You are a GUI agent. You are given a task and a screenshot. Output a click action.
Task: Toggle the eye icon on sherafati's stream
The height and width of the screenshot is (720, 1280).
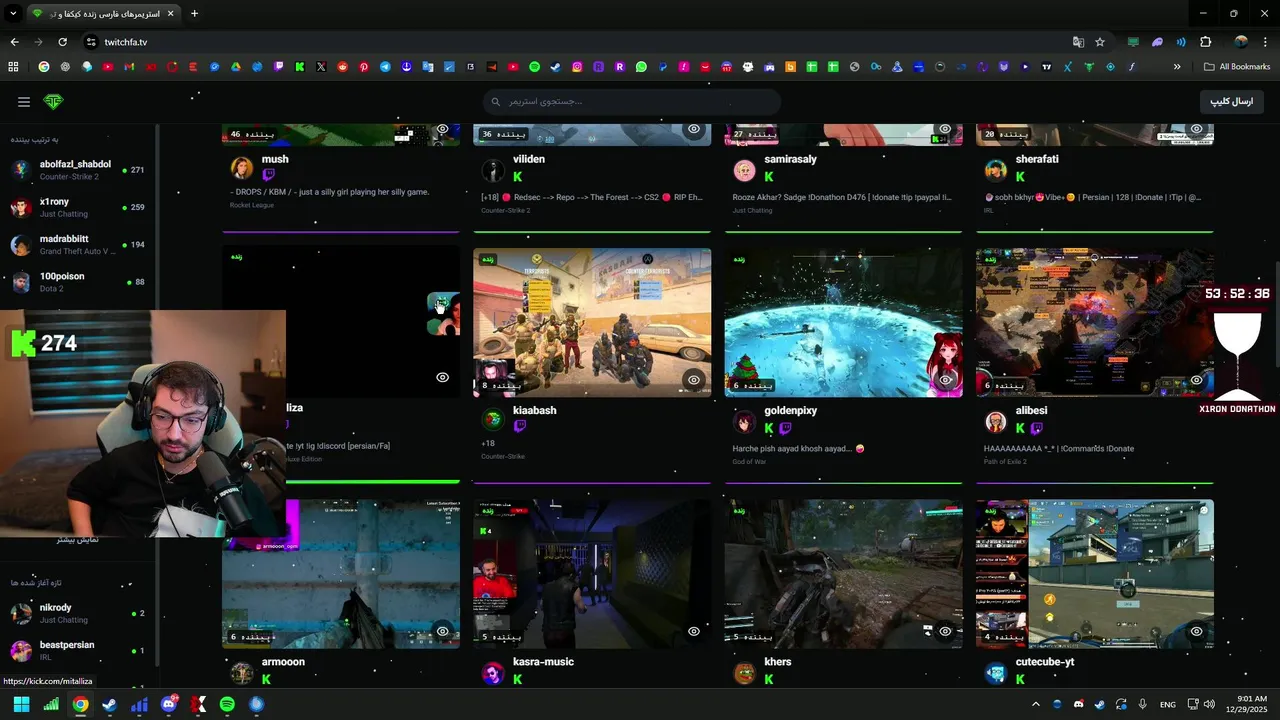point(1196,129)
